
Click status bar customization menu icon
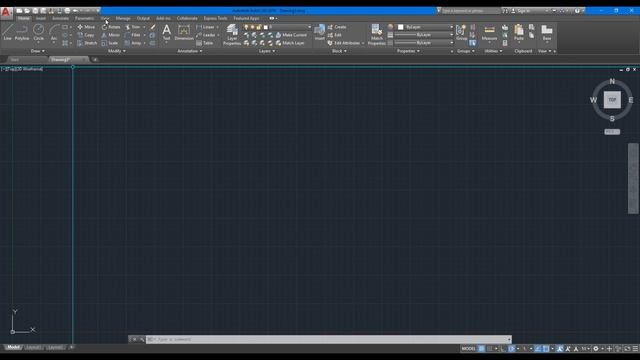pos(635,349)
